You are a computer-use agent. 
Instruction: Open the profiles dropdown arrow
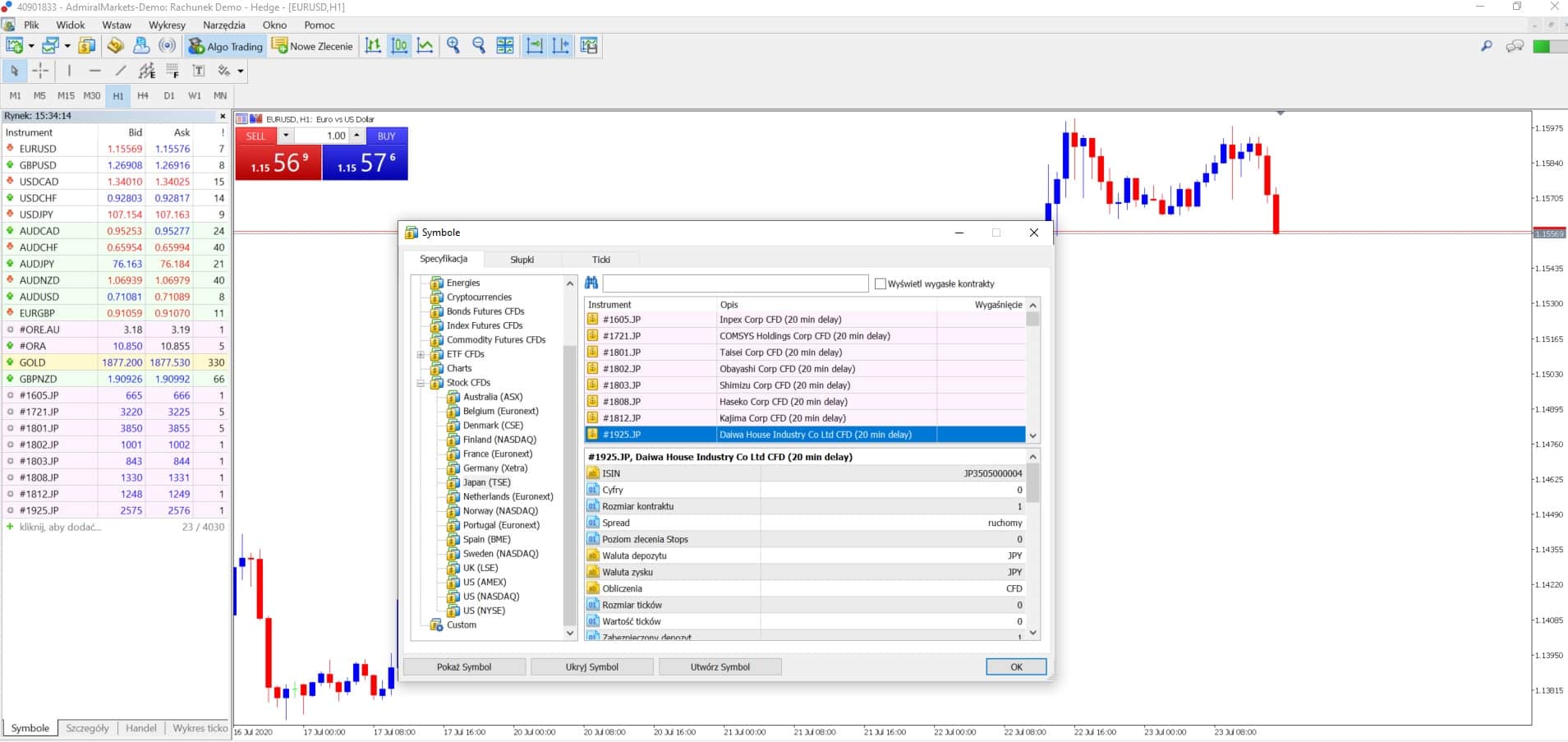67,46
